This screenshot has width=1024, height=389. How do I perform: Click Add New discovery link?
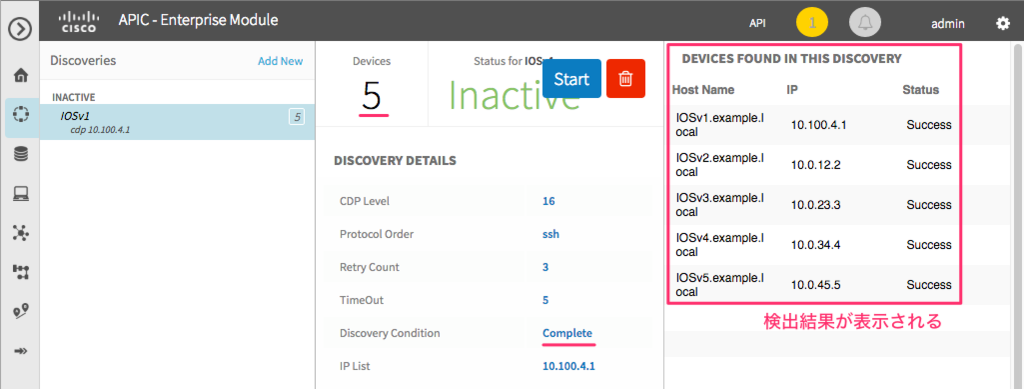pyautogui.click(x=280, y=61)
